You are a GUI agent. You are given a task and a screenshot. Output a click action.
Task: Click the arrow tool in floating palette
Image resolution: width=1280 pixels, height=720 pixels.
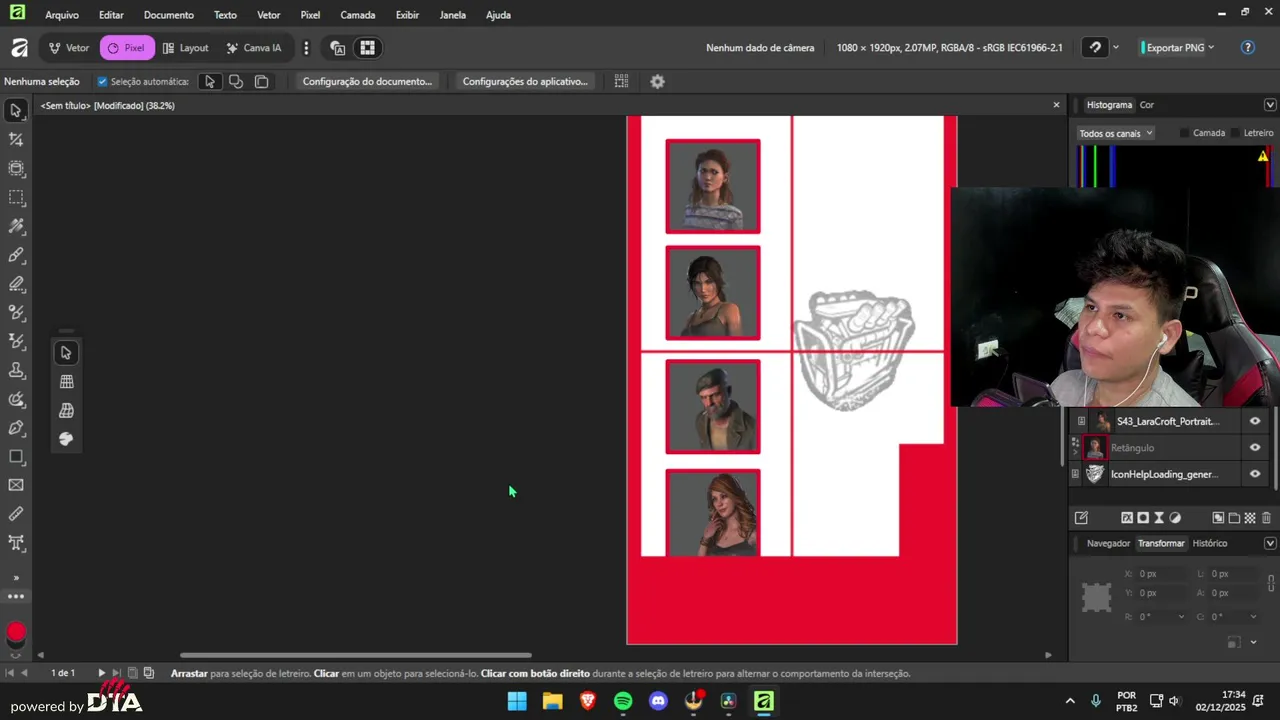[x=66, y=353]
